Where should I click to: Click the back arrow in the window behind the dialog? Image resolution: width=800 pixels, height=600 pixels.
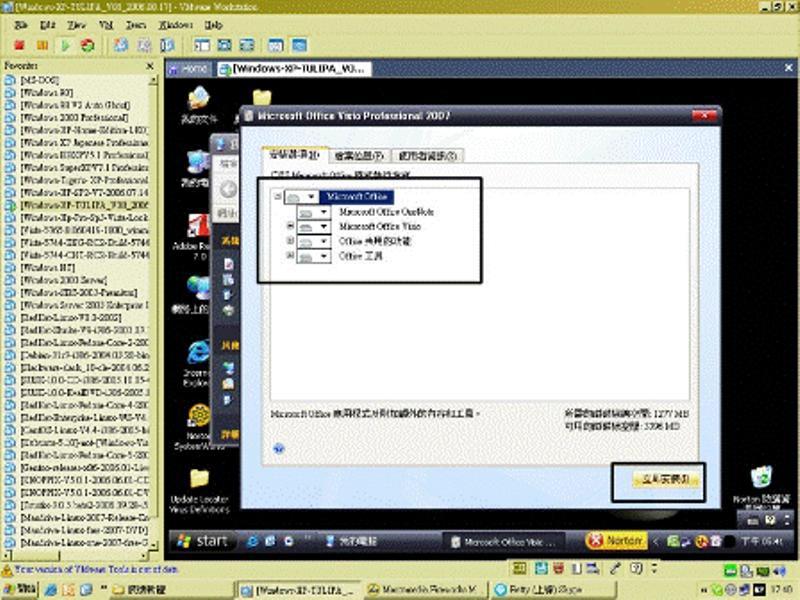228,189
